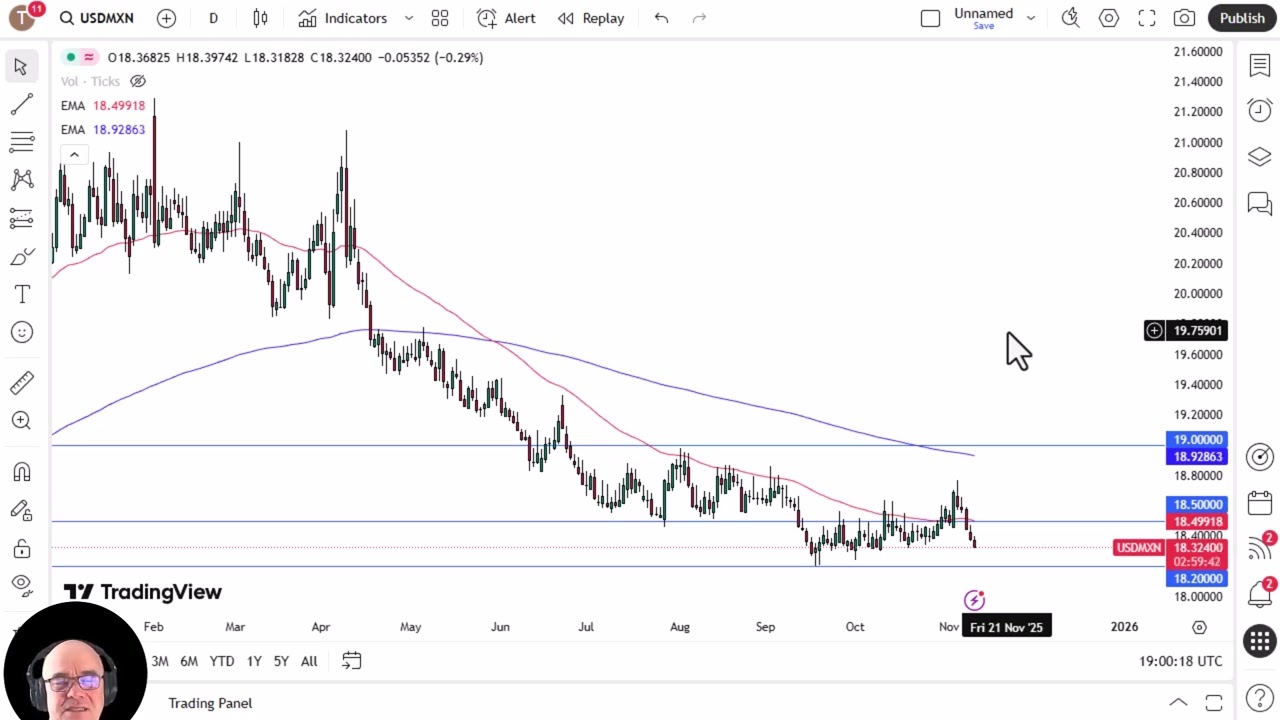Open indicator templates grid icon
Image resolution: width=1280 pixels, height=720 pixels.
[440, 18]
